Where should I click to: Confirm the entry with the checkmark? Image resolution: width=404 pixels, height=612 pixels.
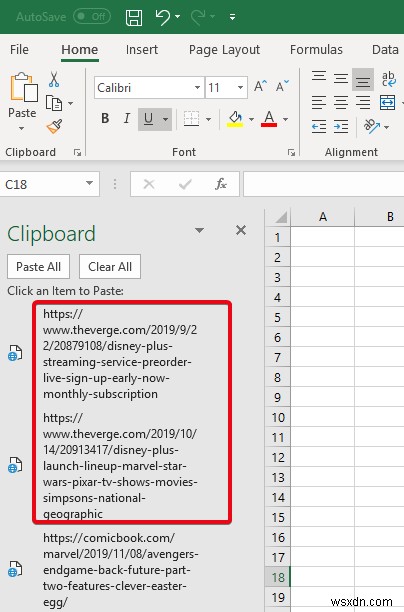[185, 184]
